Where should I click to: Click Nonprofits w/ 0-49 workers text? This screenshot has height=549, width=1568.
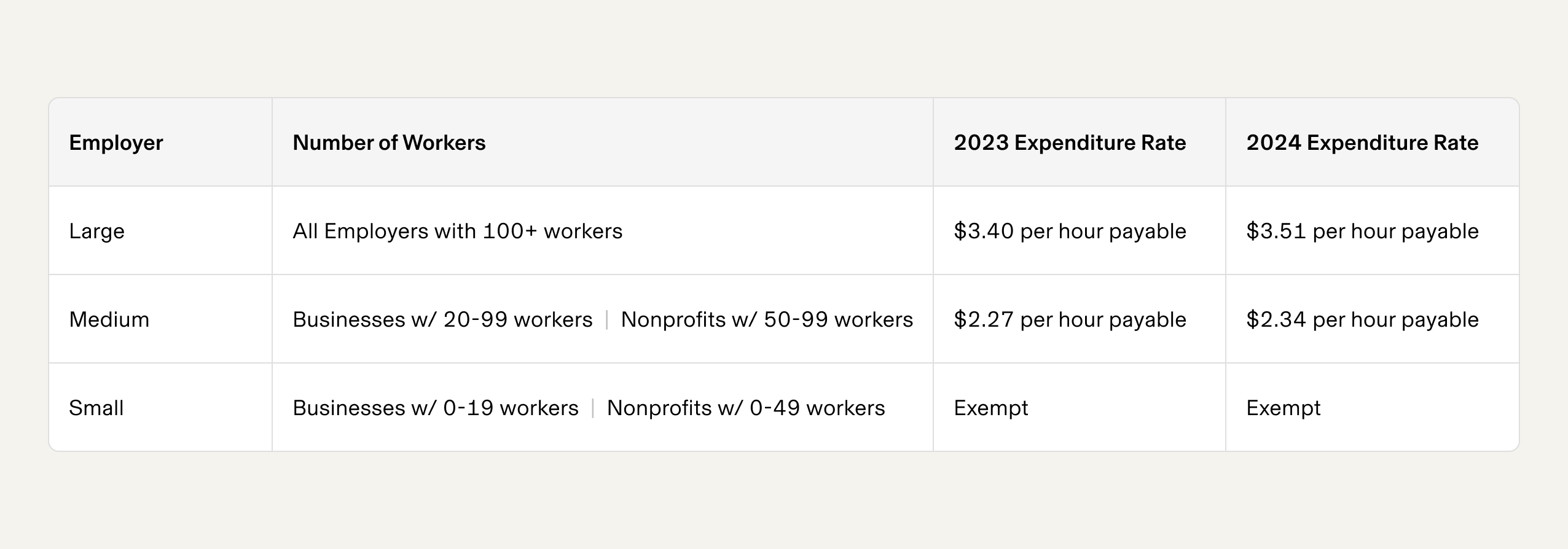coord(746,408)
